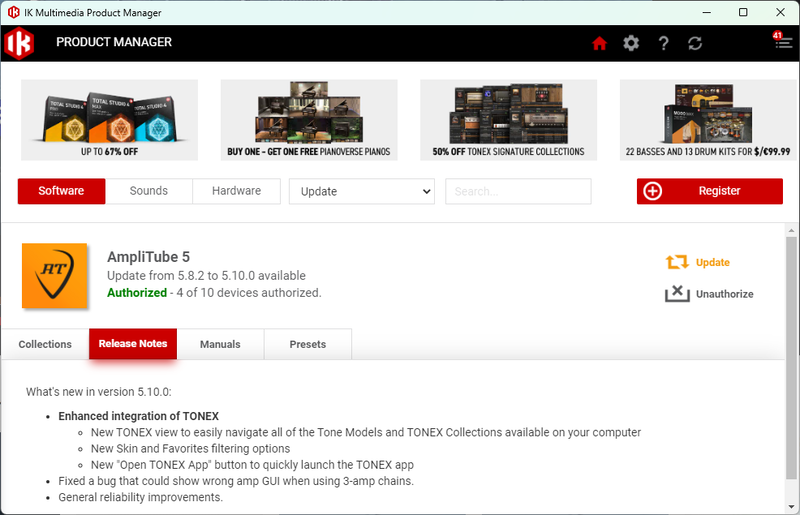Click the title bar app icon
This screenshot has height=515, width=800.
[13, 12]
